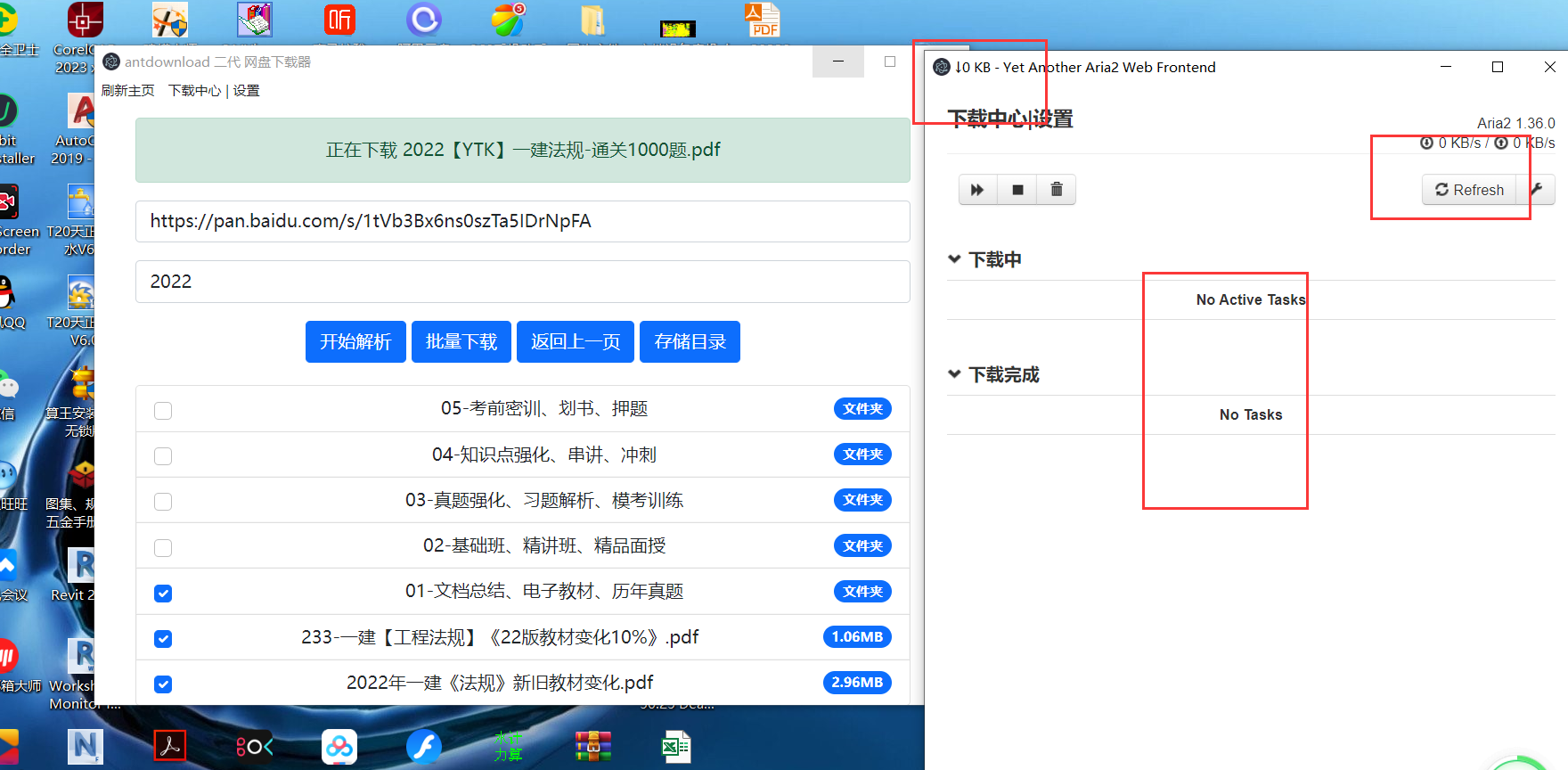Click the 05-考前密训、划书、押题 folder name
Screen dimensions: 1568x770
click(x=544, y=408)
